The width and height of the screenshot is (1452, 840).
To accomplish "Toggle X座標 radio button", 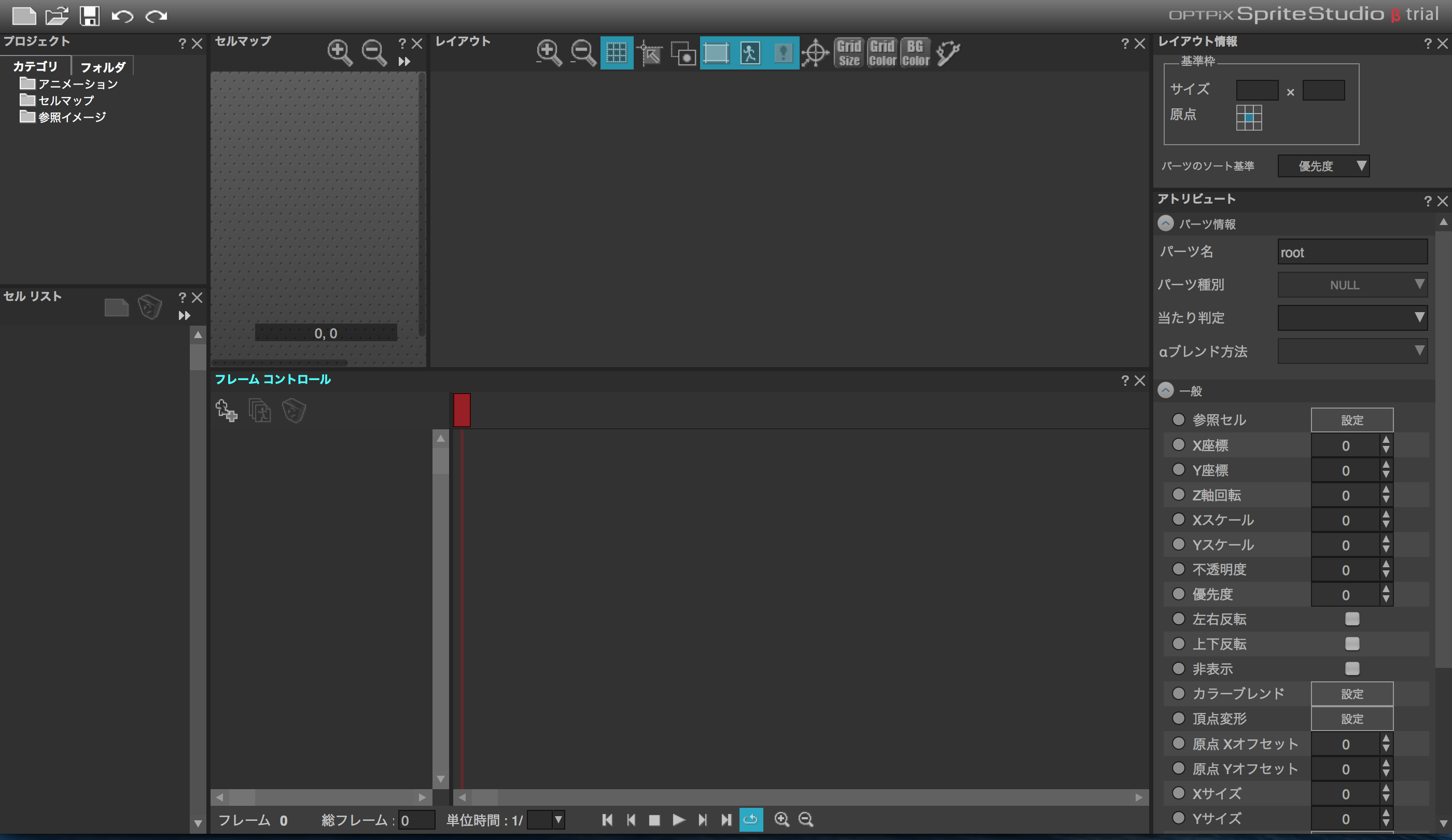I will [1179, 445].
